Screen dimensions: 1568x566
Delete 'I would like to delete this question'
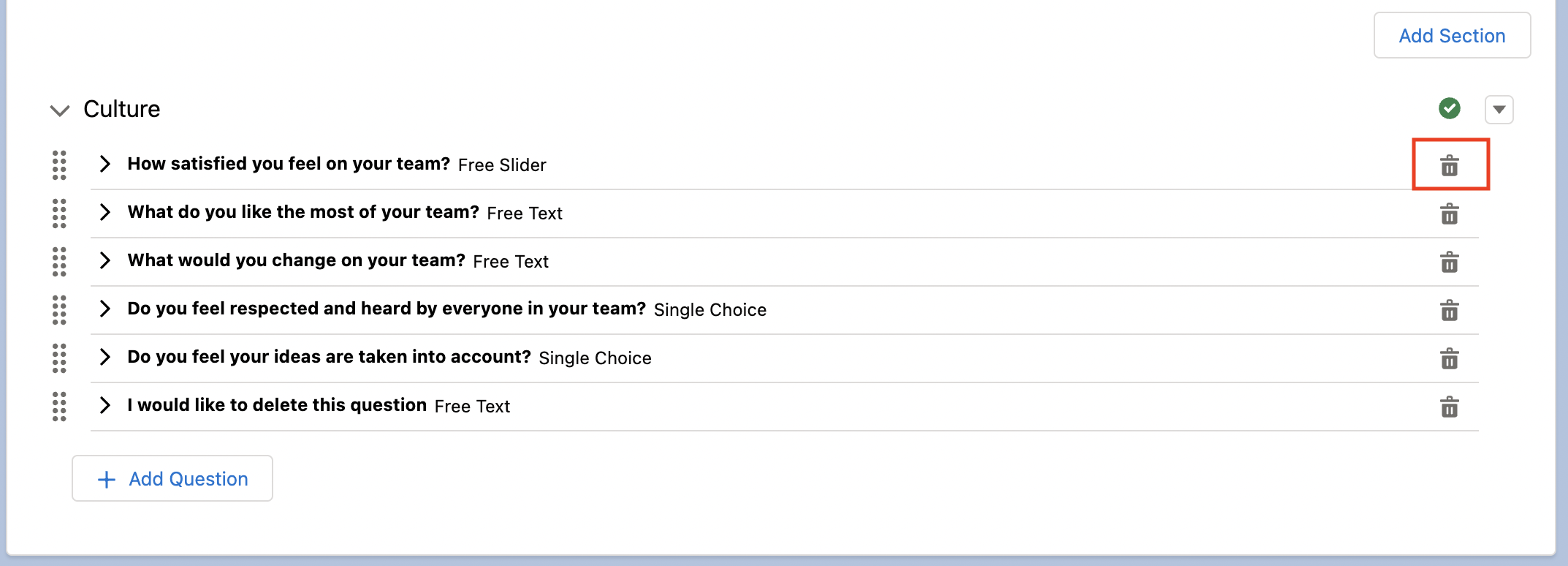coord(1450,407)
